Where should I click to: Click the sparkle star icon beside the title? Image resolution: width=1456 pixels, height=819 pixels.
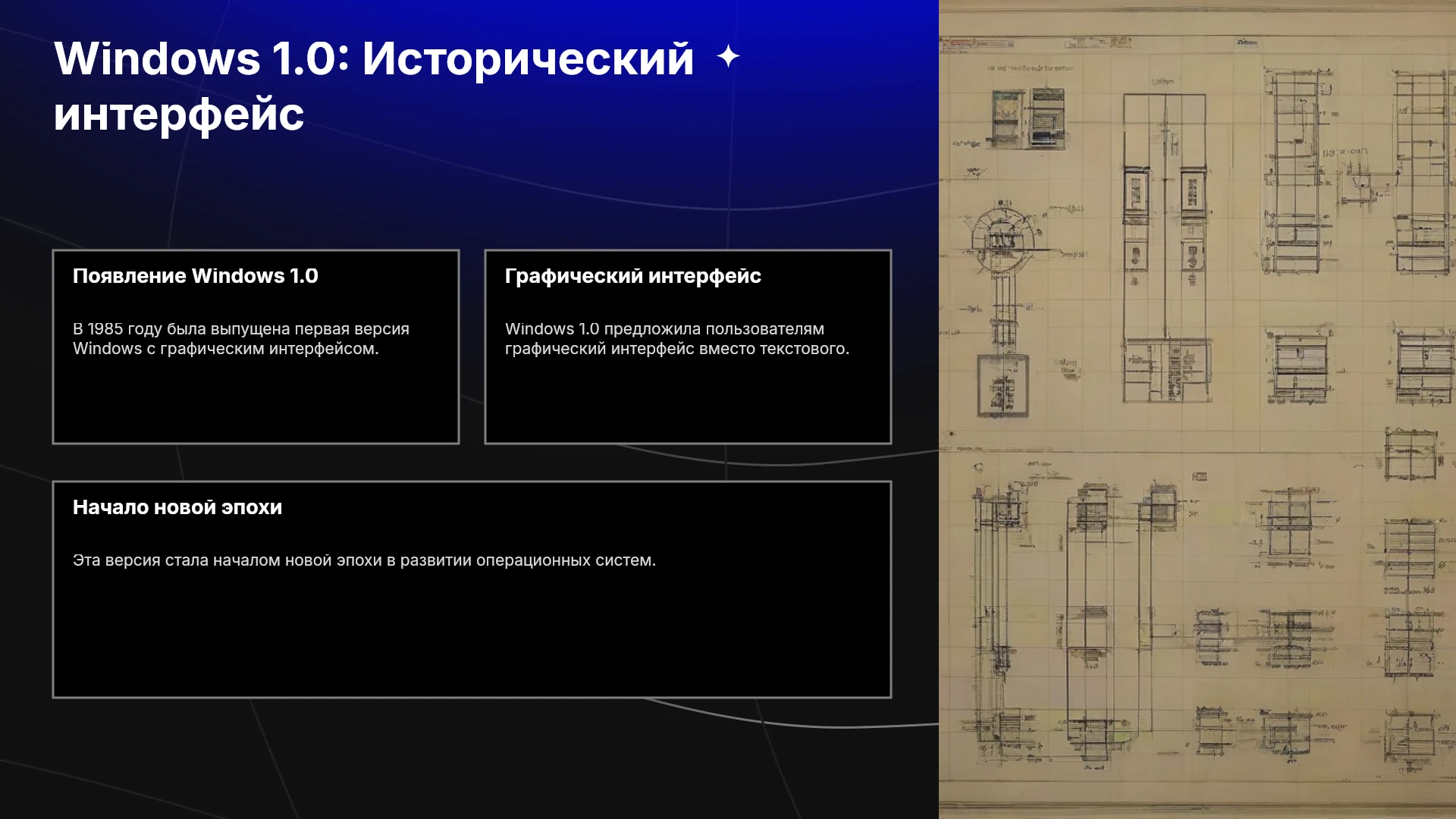tap(728, 57)
